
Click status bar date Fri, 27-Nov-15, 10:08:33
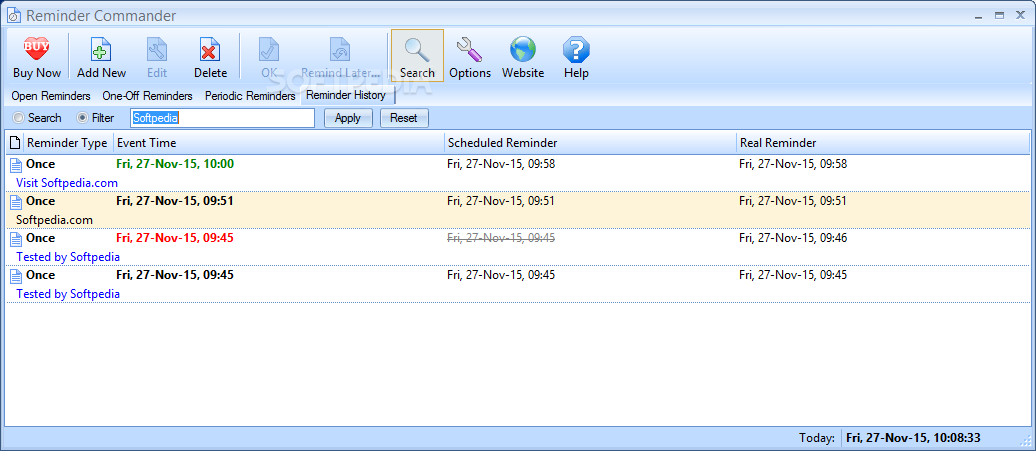913,437
